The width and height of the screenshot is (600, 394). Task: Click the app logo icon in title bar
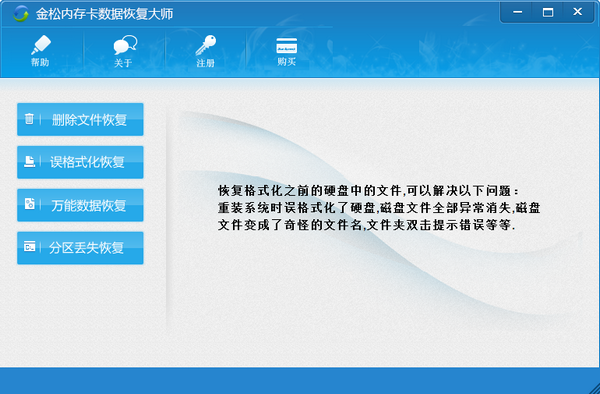click(x=21, y=14)
